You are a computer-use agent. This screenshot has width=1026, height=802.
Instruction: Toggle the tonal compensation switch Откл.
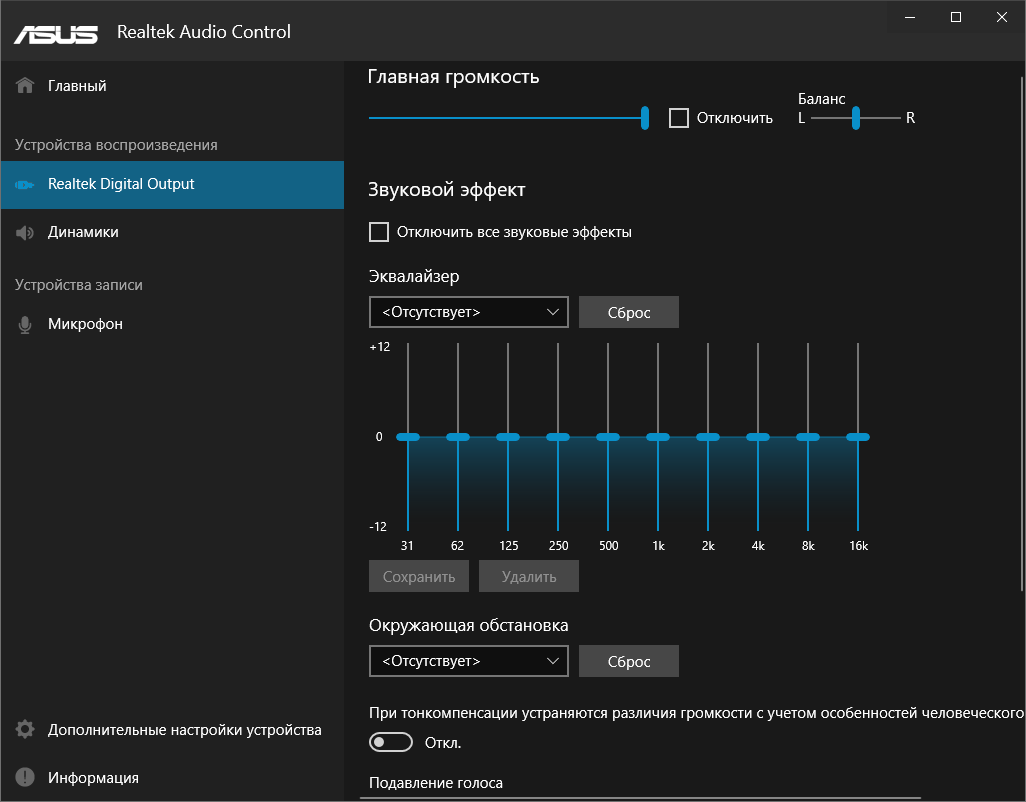(x=390, y=742)
